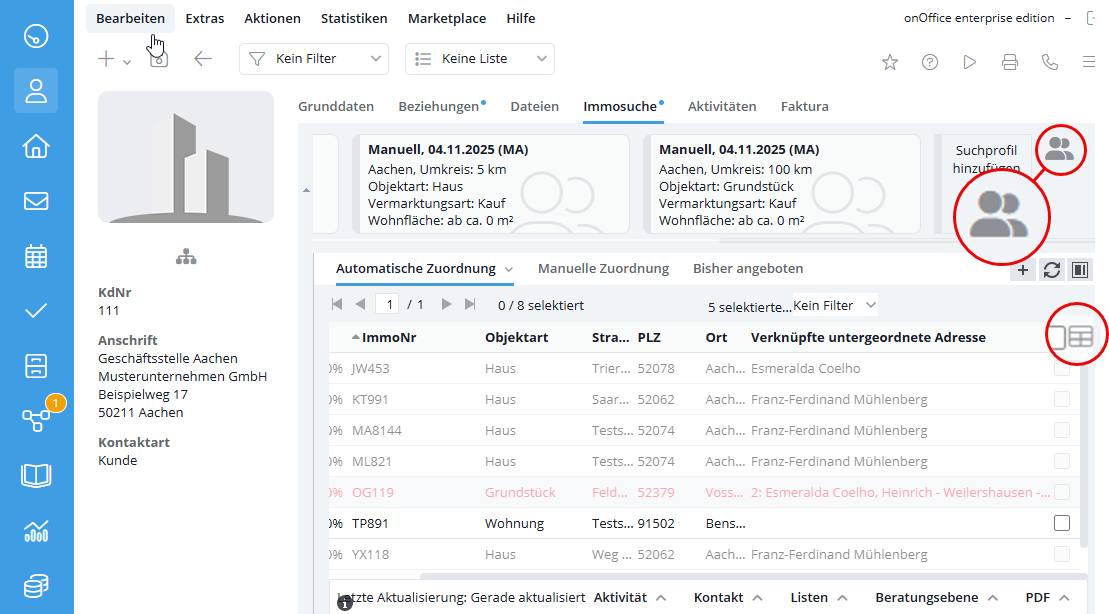This screenshot has height=614, width=1109.
Task: Expand the Aktivität menu in bottom bar
Action: pyautogui.click(x=630, y=598)
